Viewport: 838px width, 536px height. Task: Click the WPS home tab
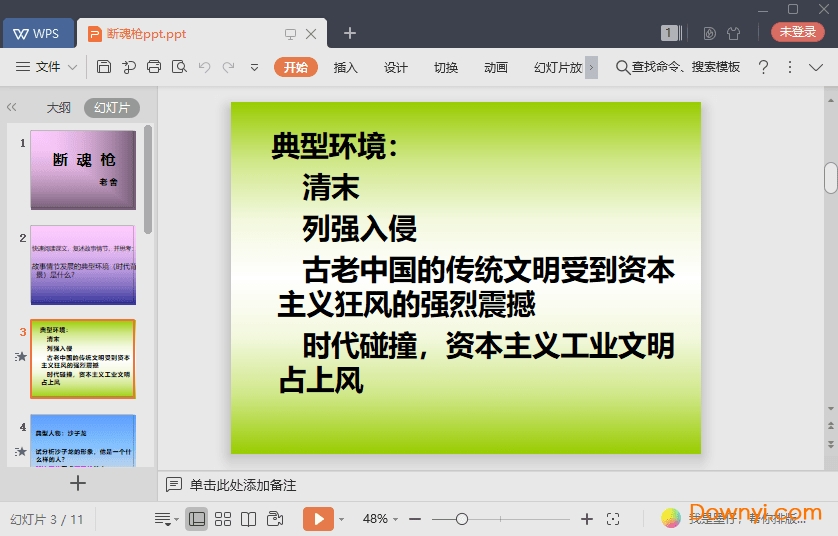click(x=37, y=34)
